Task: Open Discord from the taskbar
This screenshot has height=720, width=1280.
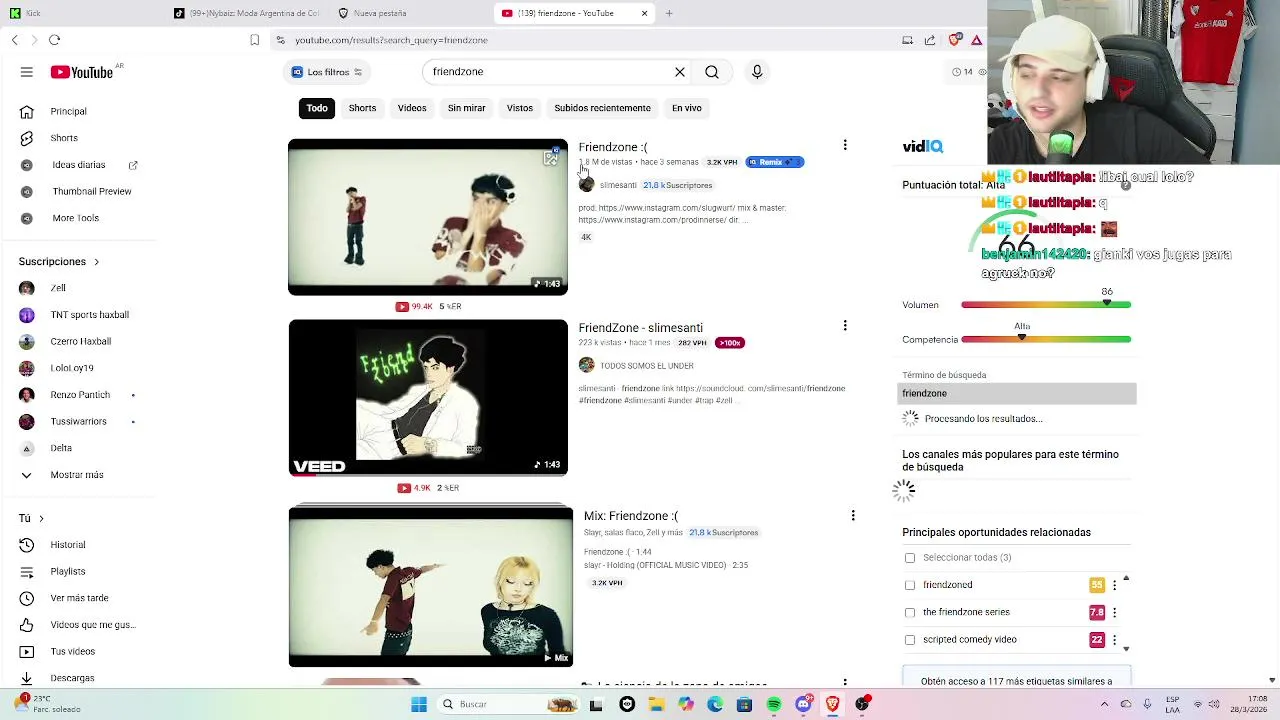Action: click(803, 704)
